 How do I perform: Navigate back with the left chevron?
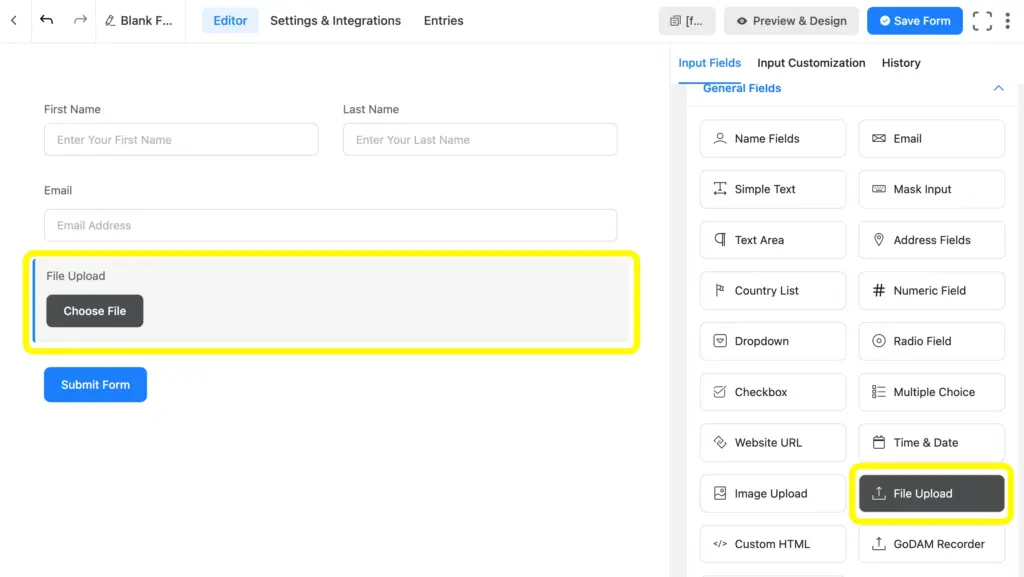pyautogui.click(x=13, y=19)
